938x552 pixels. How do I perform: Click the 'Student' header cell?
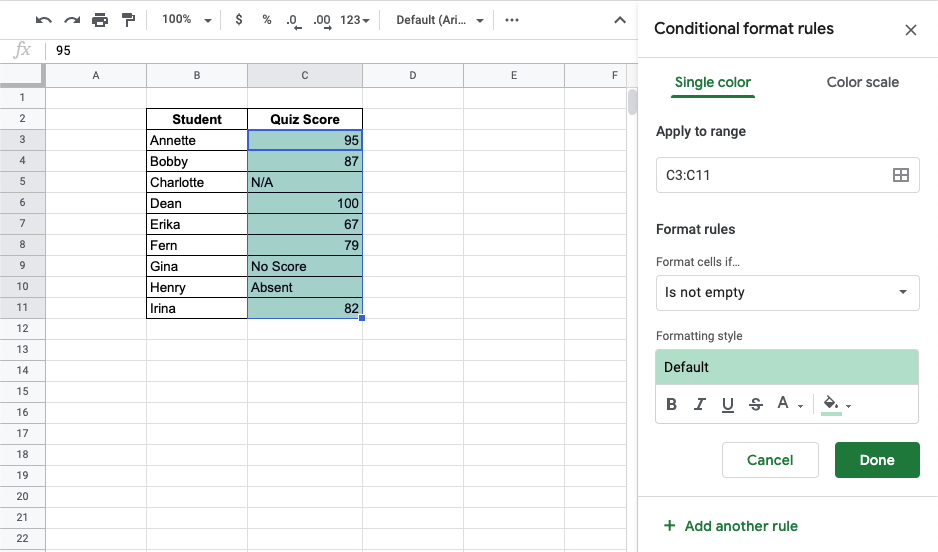(x=197, y=119)
